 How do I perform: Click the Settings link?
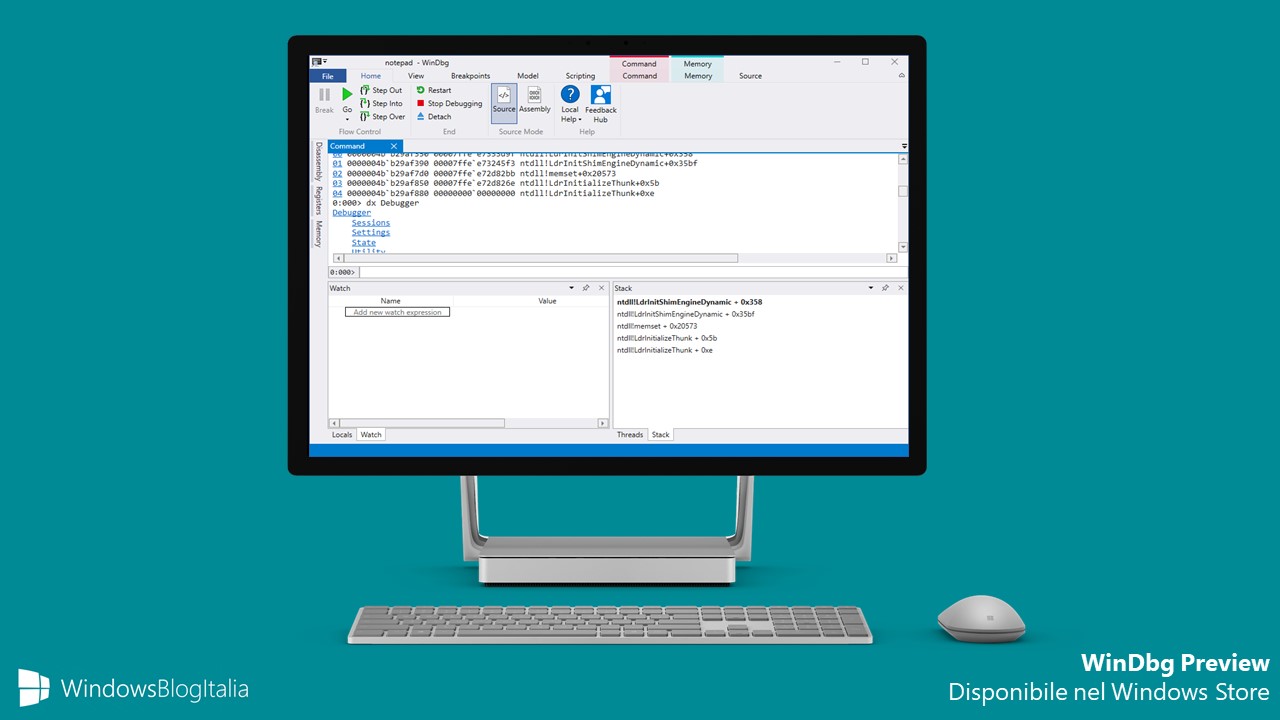tap(371, 233)
